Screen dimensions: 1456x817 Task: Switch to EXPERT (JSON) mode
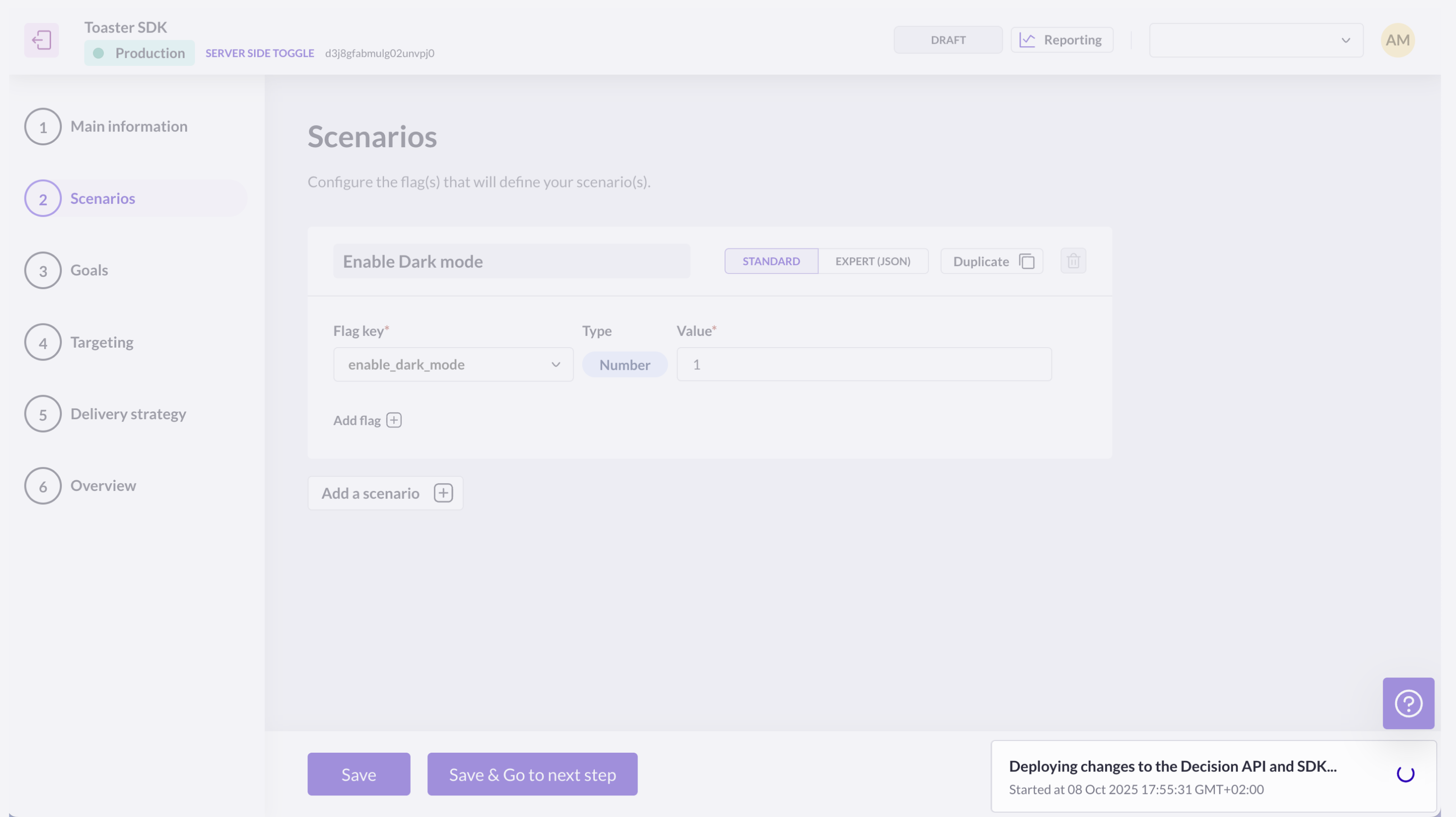[872, 261]
